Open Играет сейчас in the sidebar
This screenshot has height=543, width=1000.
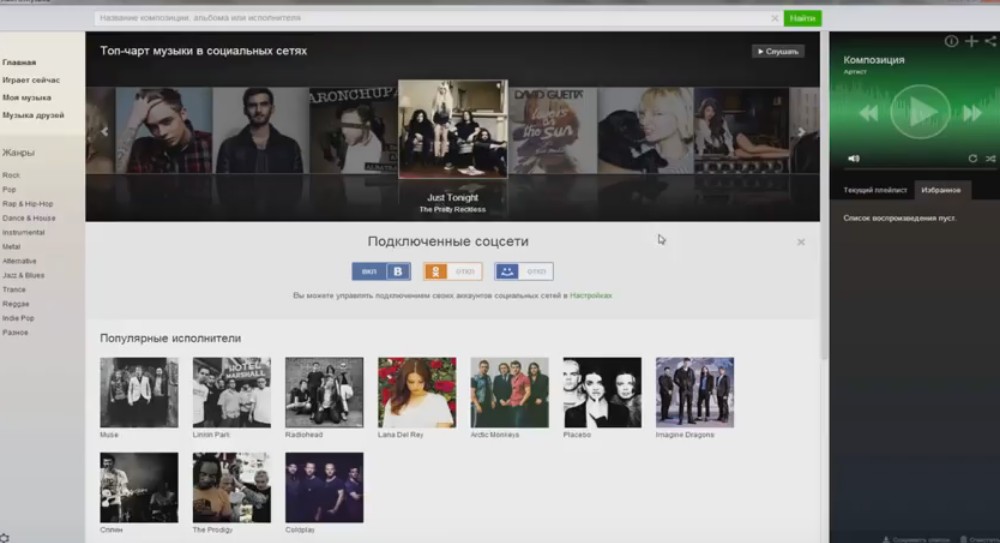point(31,80)
